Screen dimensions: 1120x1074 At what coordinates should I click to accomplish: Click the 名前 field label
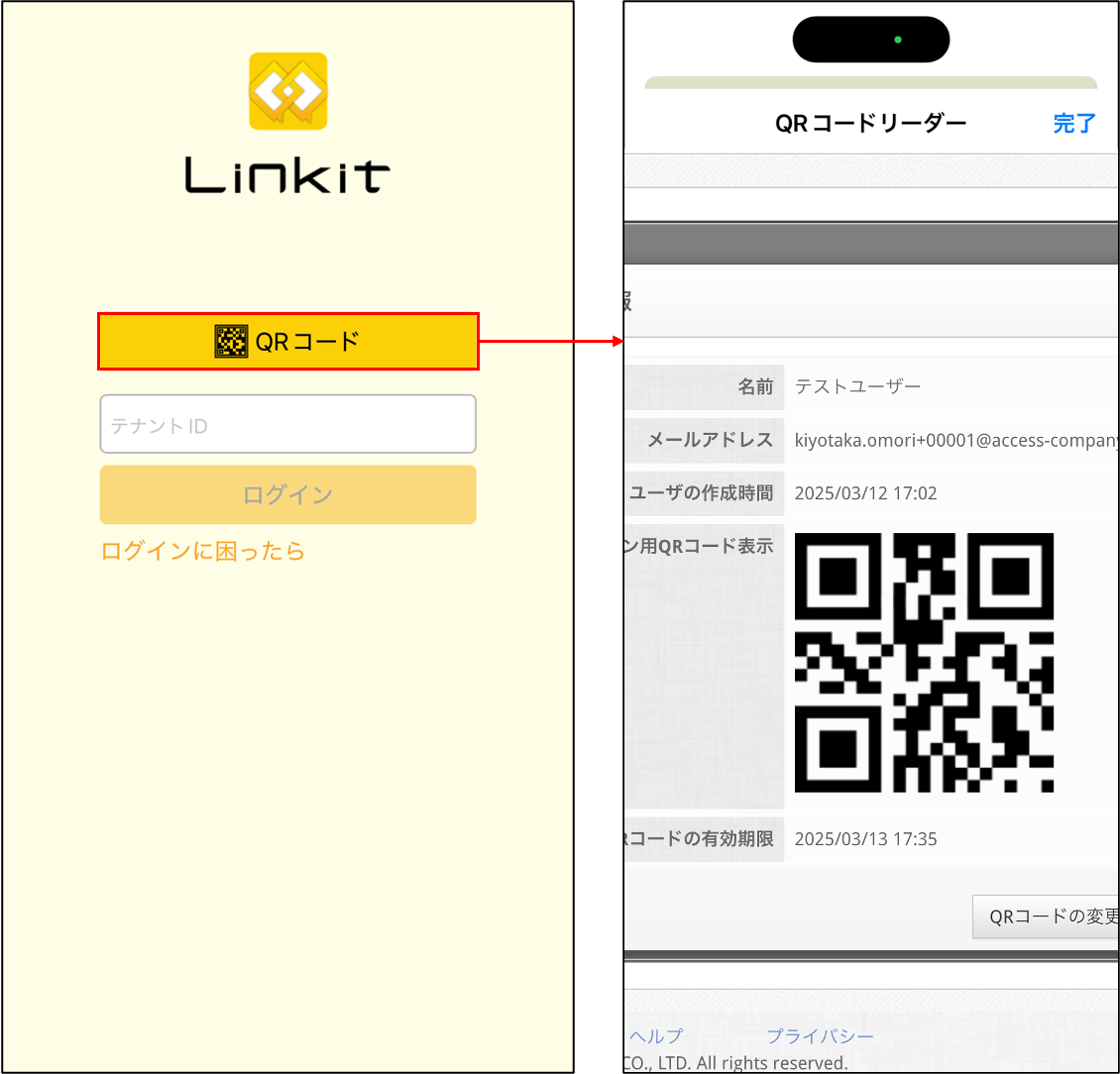tap(755, 386)
